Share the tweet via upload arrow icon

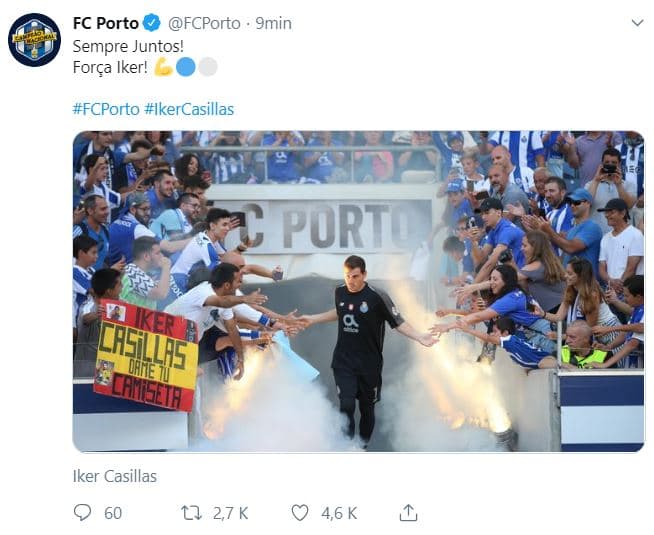(408, 512)
